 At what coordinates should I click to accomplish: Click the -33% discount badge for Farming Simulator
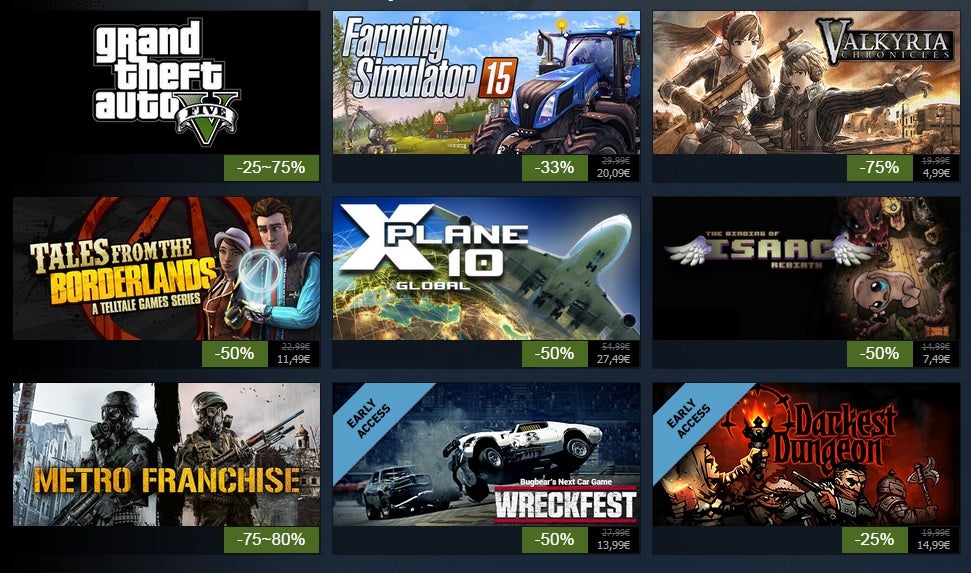tap(554, 168)
